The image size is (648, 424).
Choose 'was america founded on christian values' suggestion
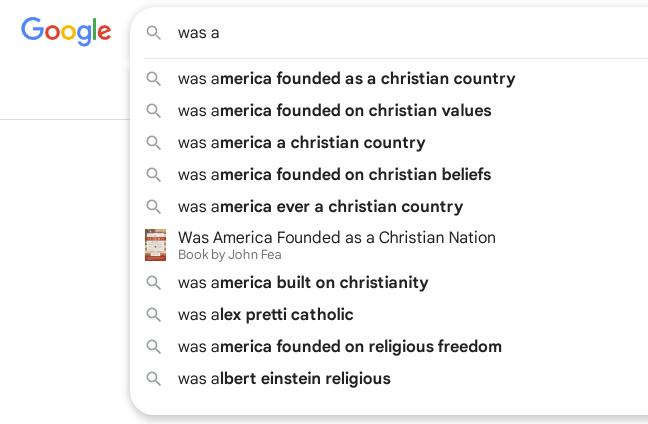coord(334,110)
